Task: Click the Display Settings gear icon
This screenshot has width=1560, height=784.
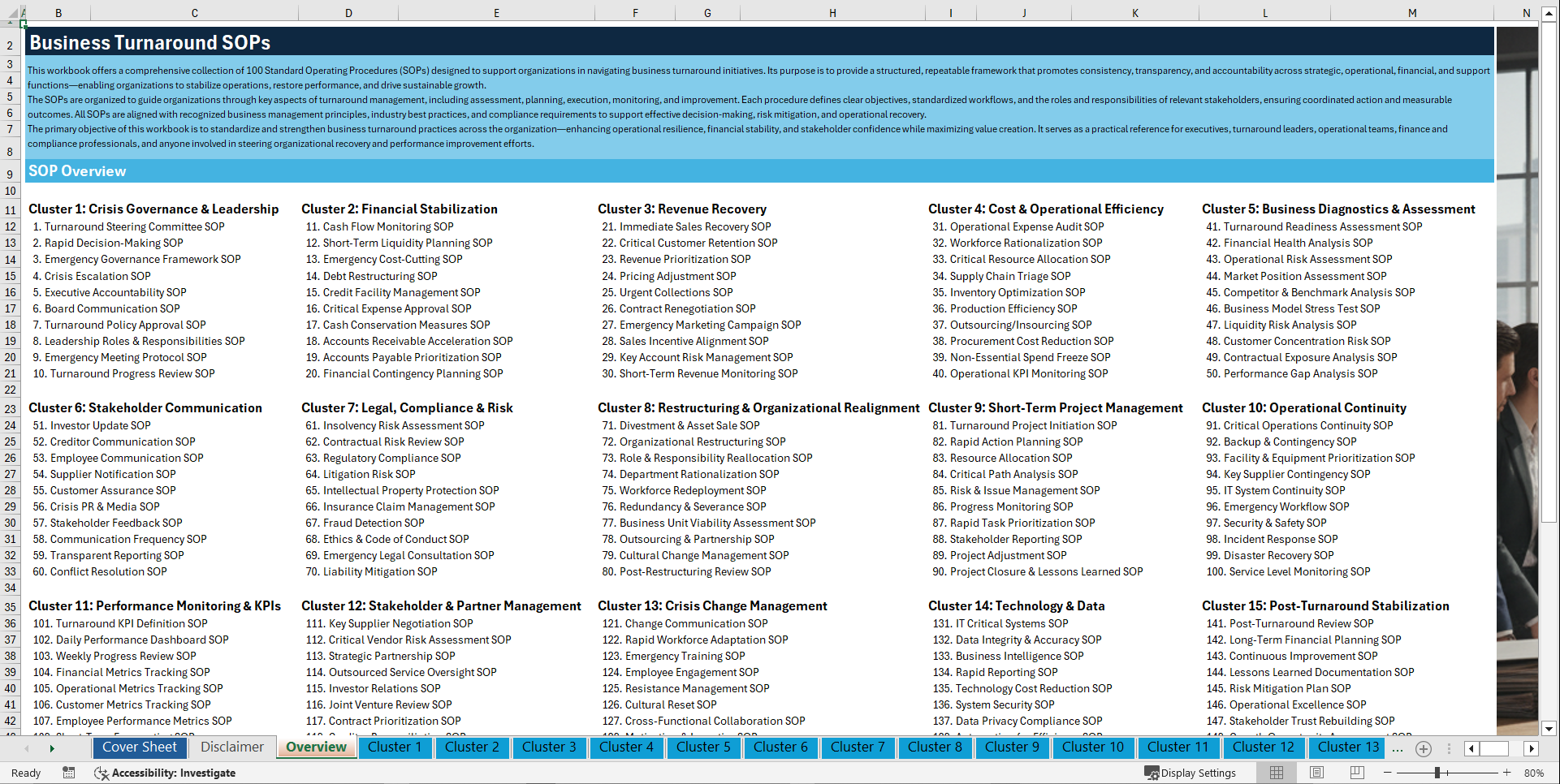Action: click(1150, 773)
